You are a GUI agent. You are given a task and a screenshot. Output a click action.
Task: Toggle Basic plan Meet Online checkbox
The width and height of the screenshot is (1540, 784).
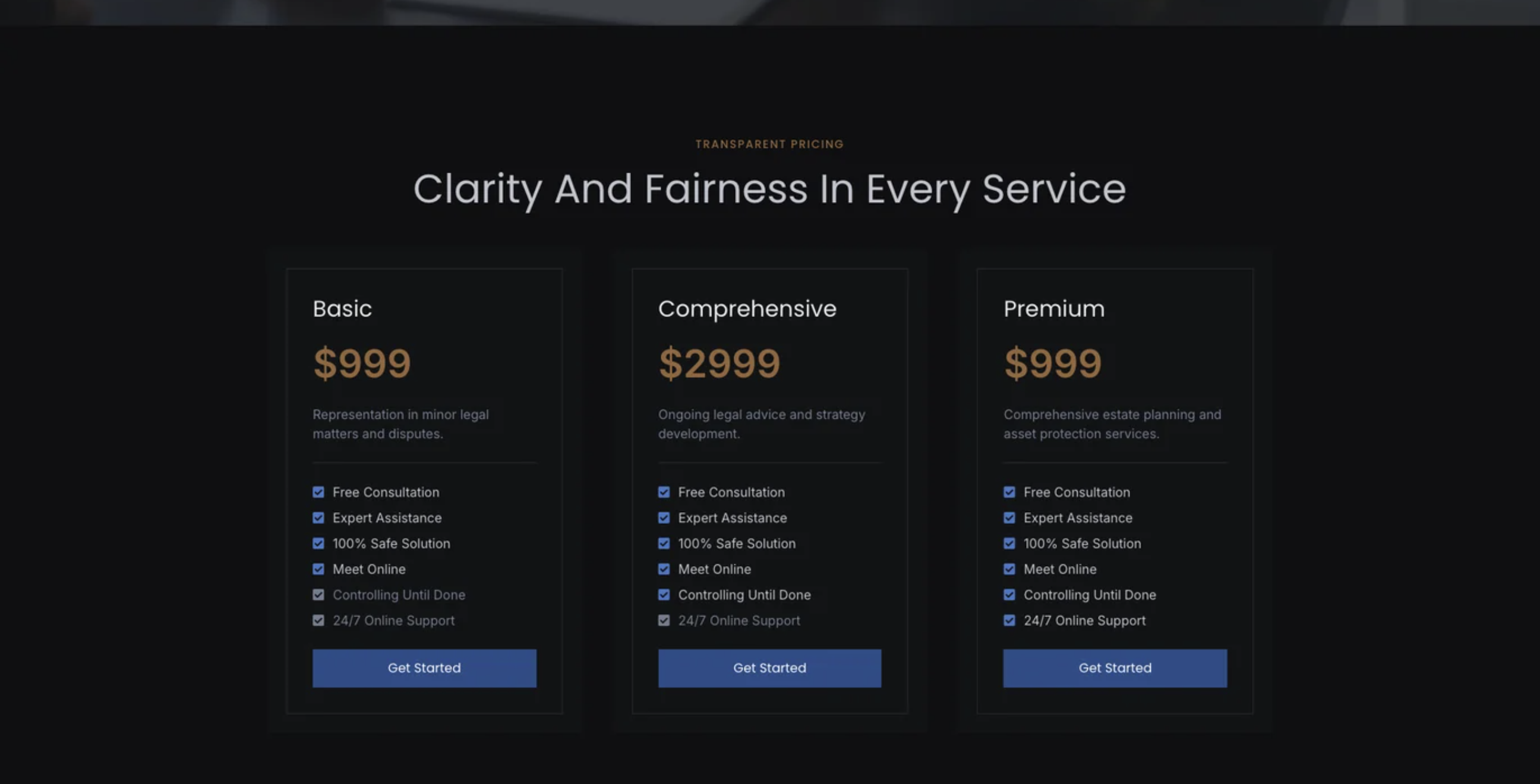(x=318, y=569)
